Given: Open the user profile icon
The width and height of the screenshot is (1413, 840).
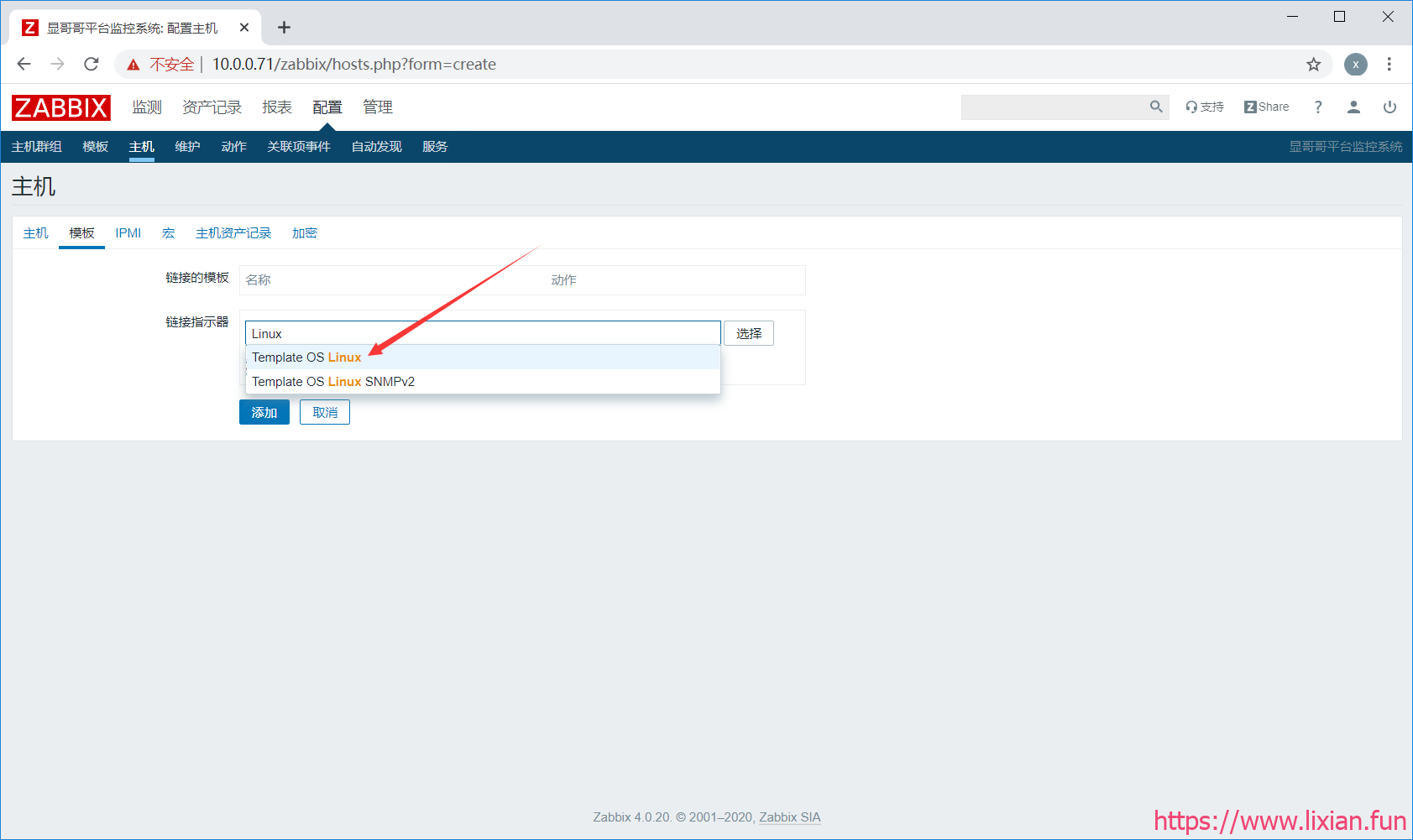Looking at the screenshot, I should [x=1353, y=107].
